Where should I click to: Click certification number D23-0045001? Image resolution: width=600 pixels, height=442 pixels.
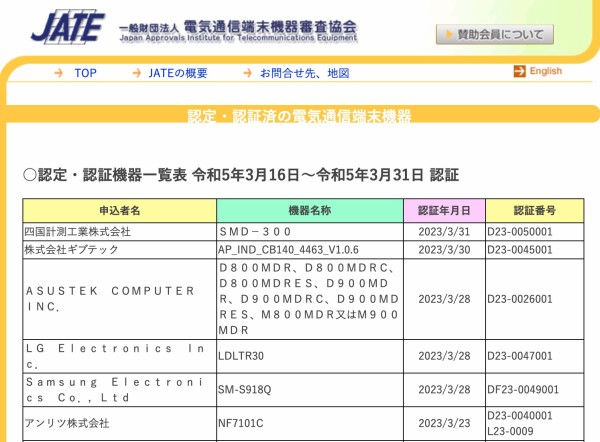[520, 250]
